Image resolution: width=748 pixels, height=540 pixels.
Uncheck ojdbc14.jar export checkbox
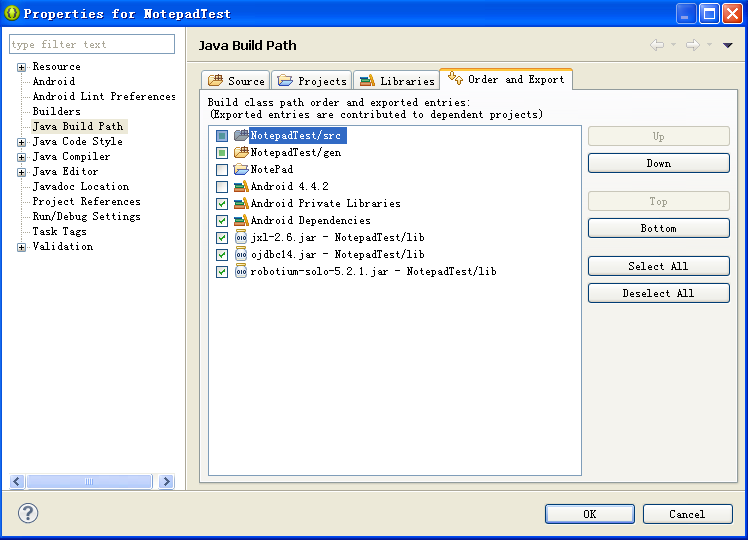(x=222, y=255)
